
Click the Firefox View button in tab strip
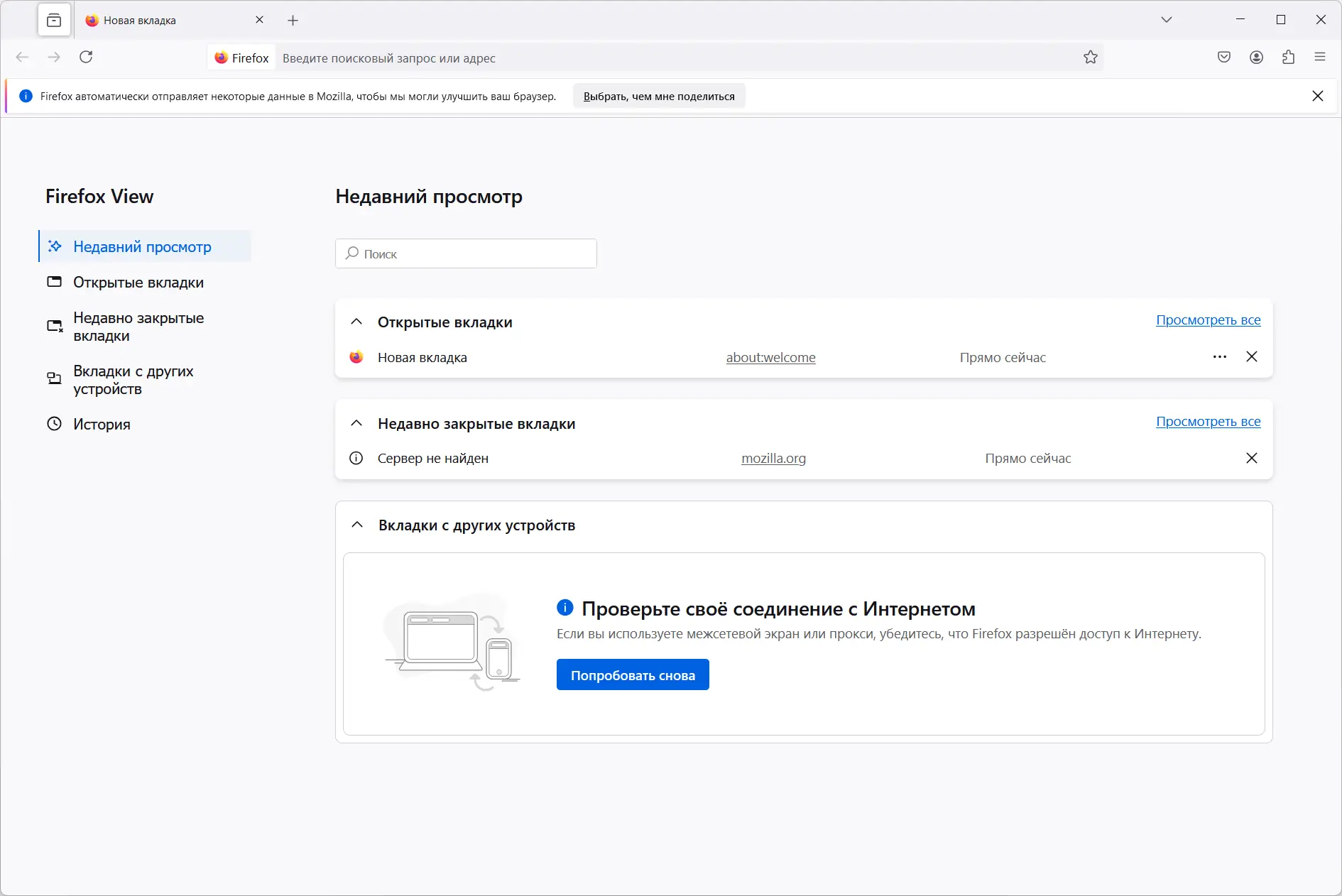tap(54, 21)
